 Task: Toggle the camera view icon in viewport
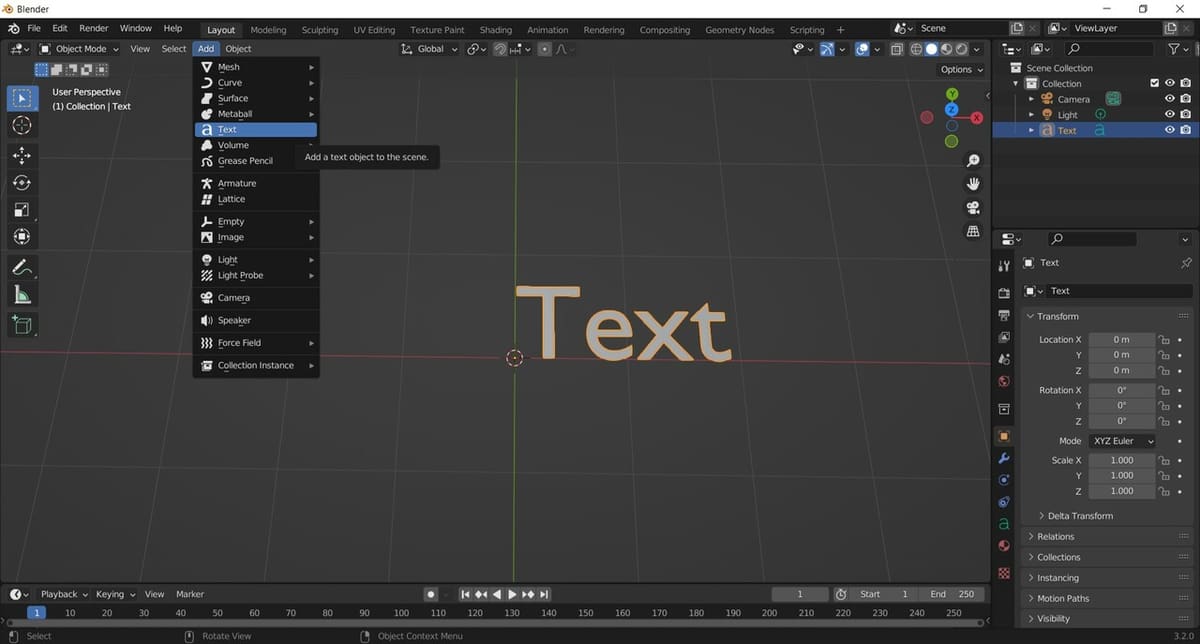coord(973,208)
